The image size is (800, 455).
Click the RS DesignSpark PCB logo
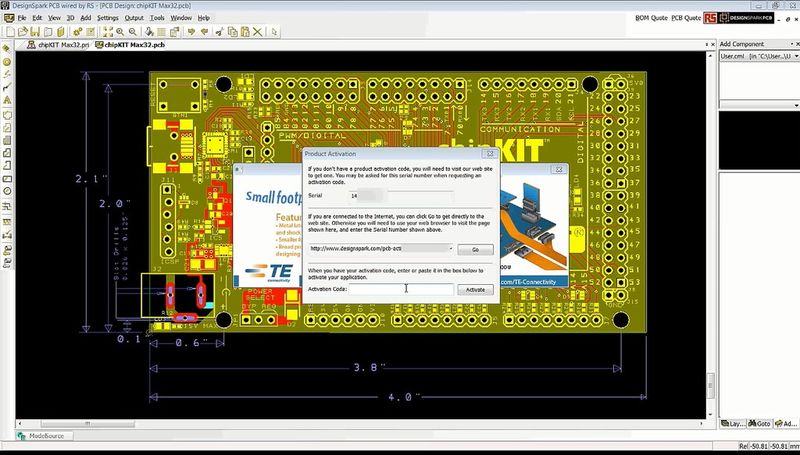tap(739, 18)
